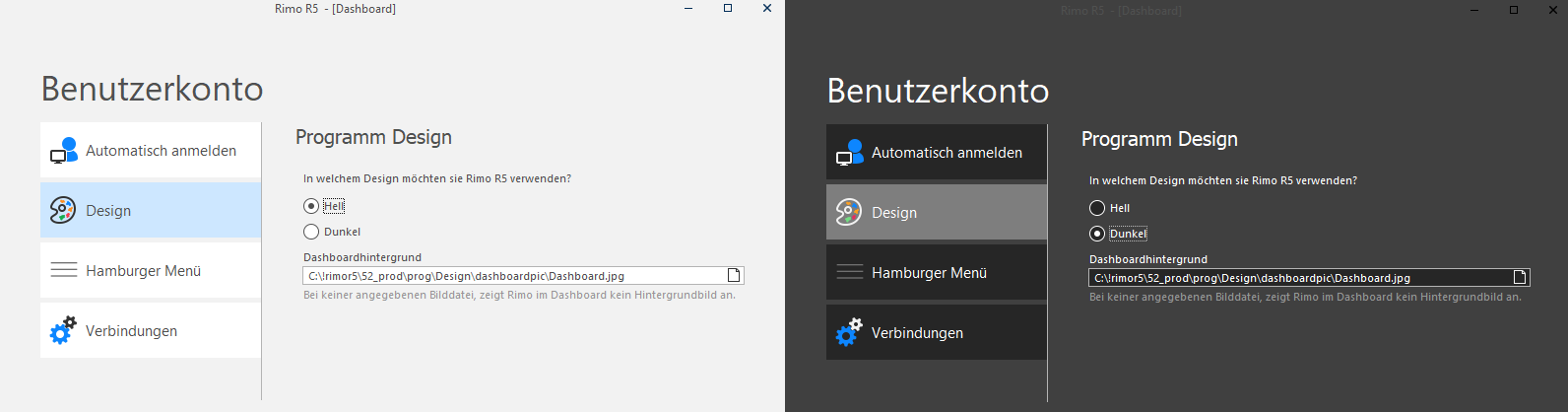Click the hamburger lines icon in dark window
The height and width of the screenshot is (412, 1568).
(x=850, y=272)
